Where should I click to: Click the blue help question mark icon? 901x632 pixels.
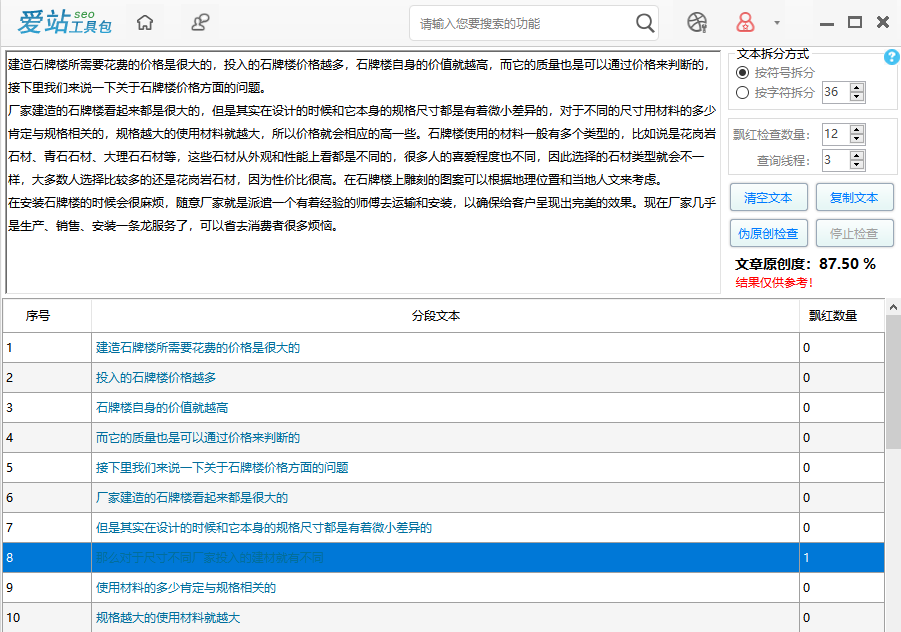[x=892, y=57]
